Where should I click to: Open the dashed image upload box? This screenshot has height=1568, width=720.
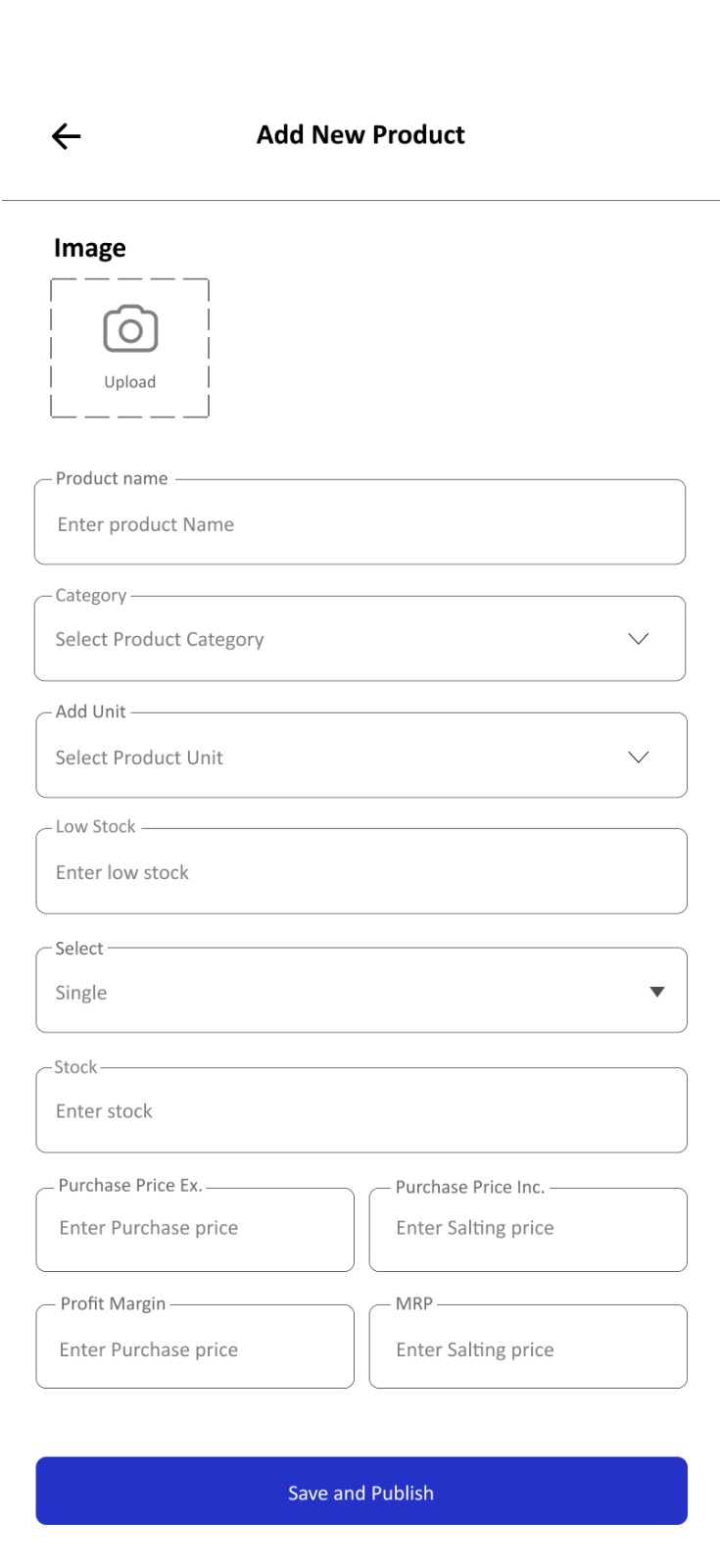click(130, 348)
